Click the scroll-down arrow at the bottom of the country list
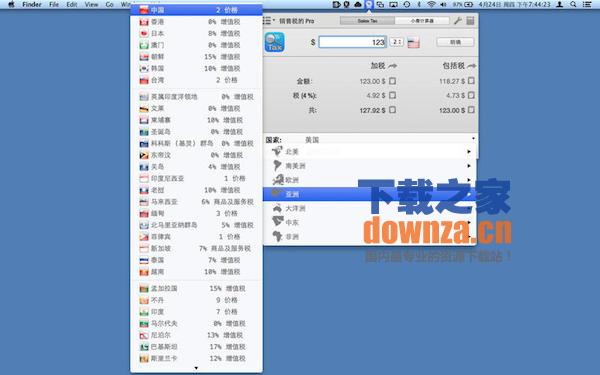Viewport: 600px width, 375px height. click(x=196, y=368)
